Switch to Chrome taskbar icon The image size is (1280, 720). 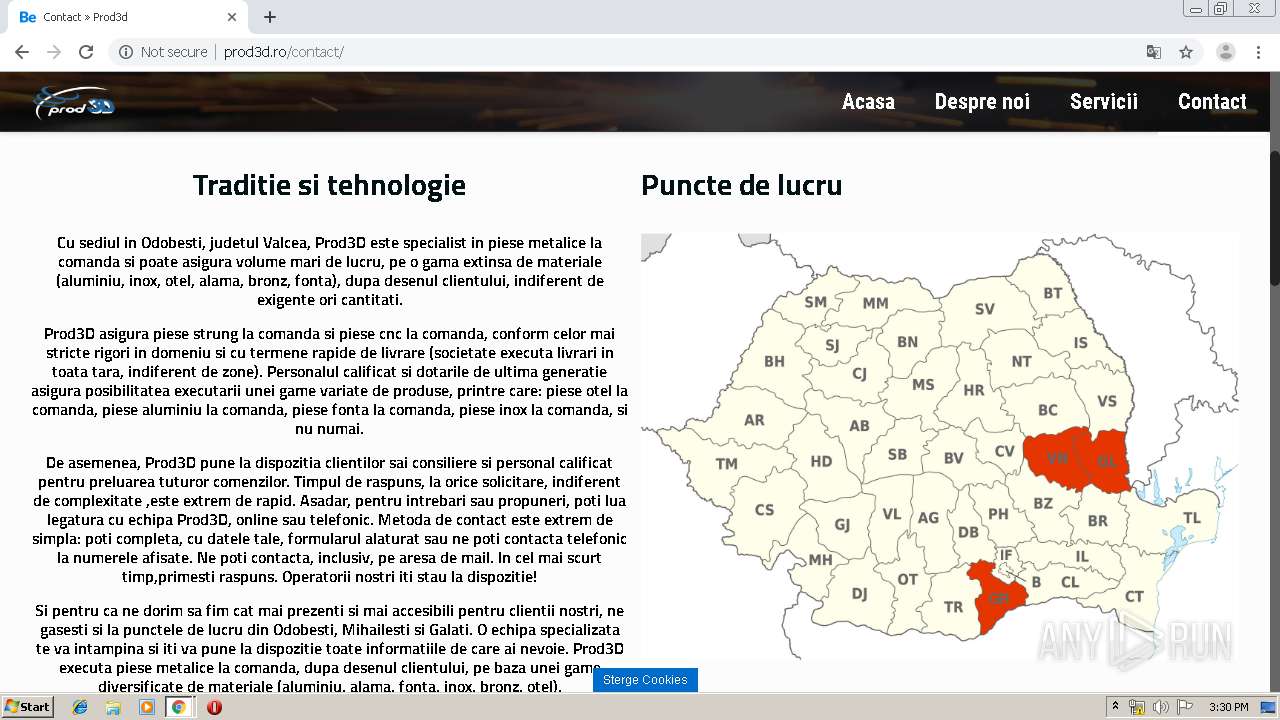[x=178, y=707]
